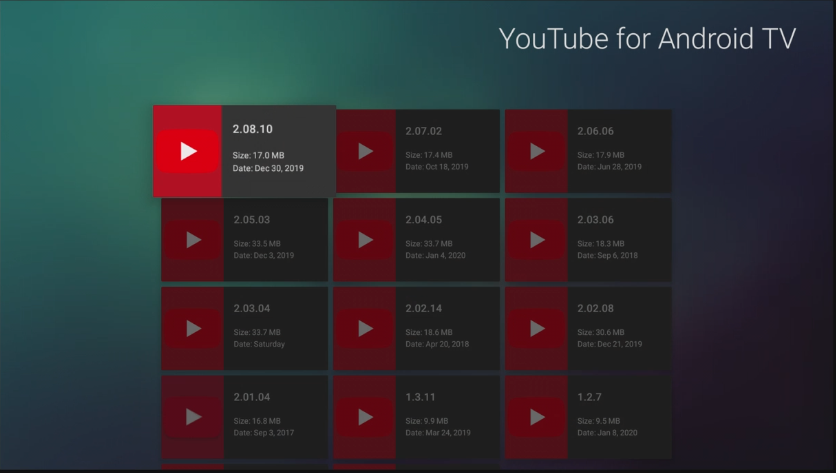Screen dimensions: 836x473
Task: Click the text Date: Dec 3, 2019
Action: [264, 255]
